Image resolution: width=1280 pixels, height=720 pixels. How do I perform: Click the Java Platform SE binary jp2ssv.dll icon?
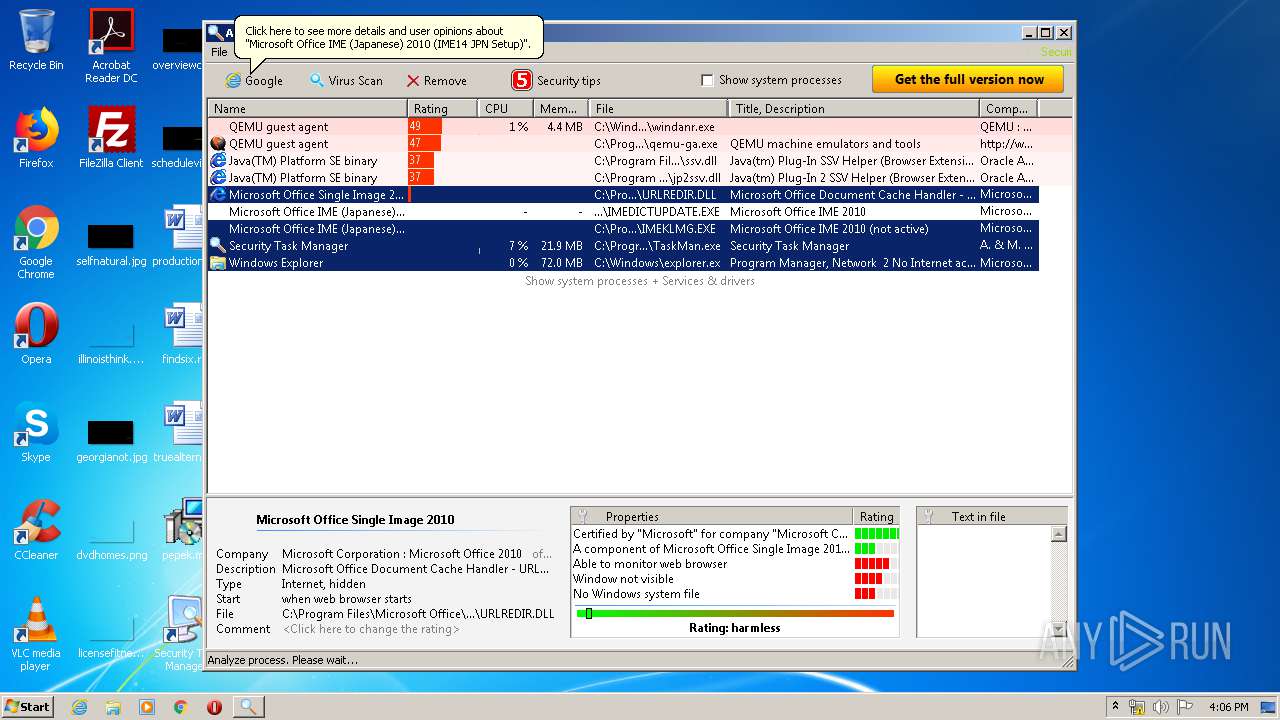pos(218,178)
